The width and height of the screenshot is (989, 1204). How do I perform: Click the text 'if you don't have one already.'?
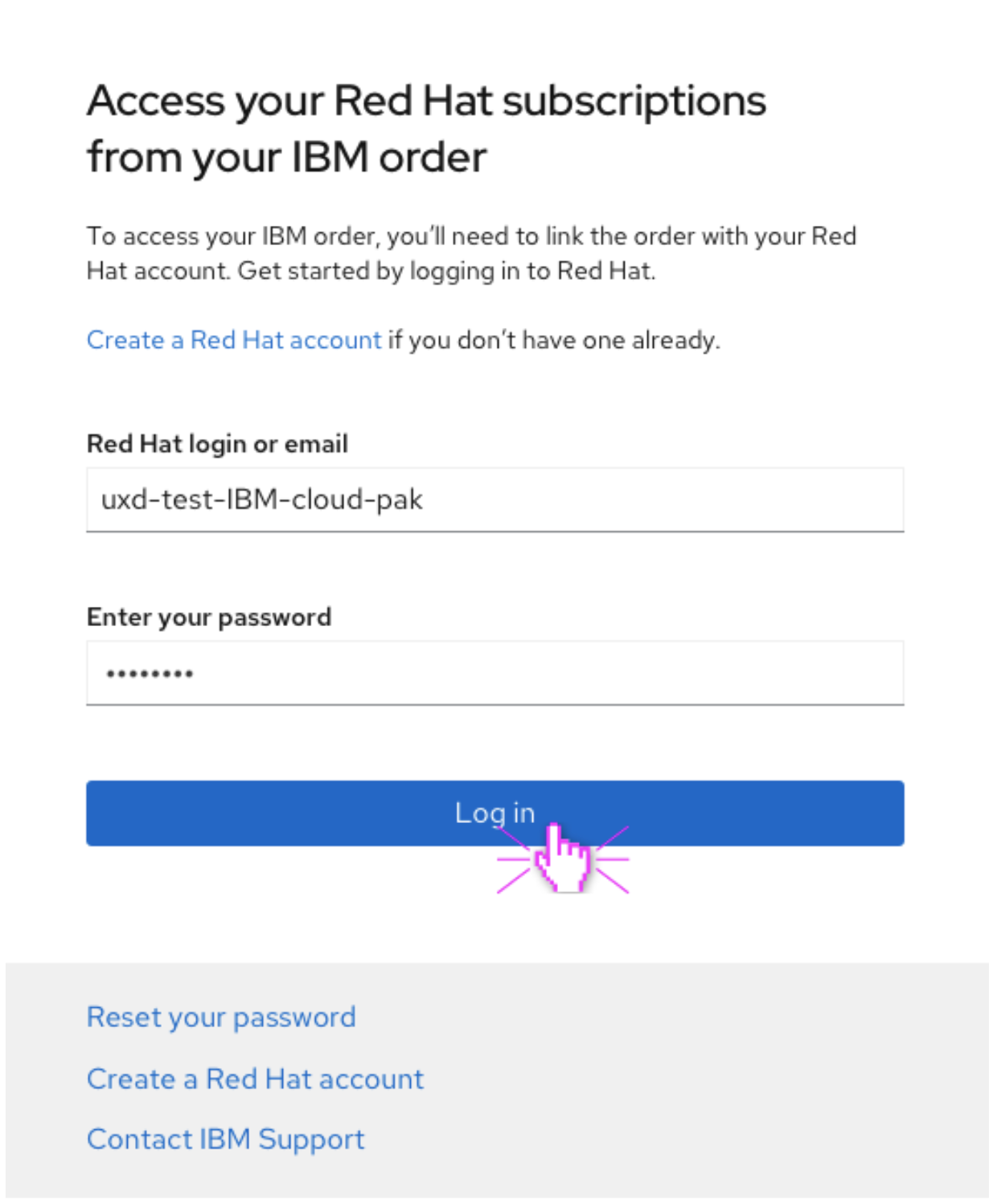554,341
